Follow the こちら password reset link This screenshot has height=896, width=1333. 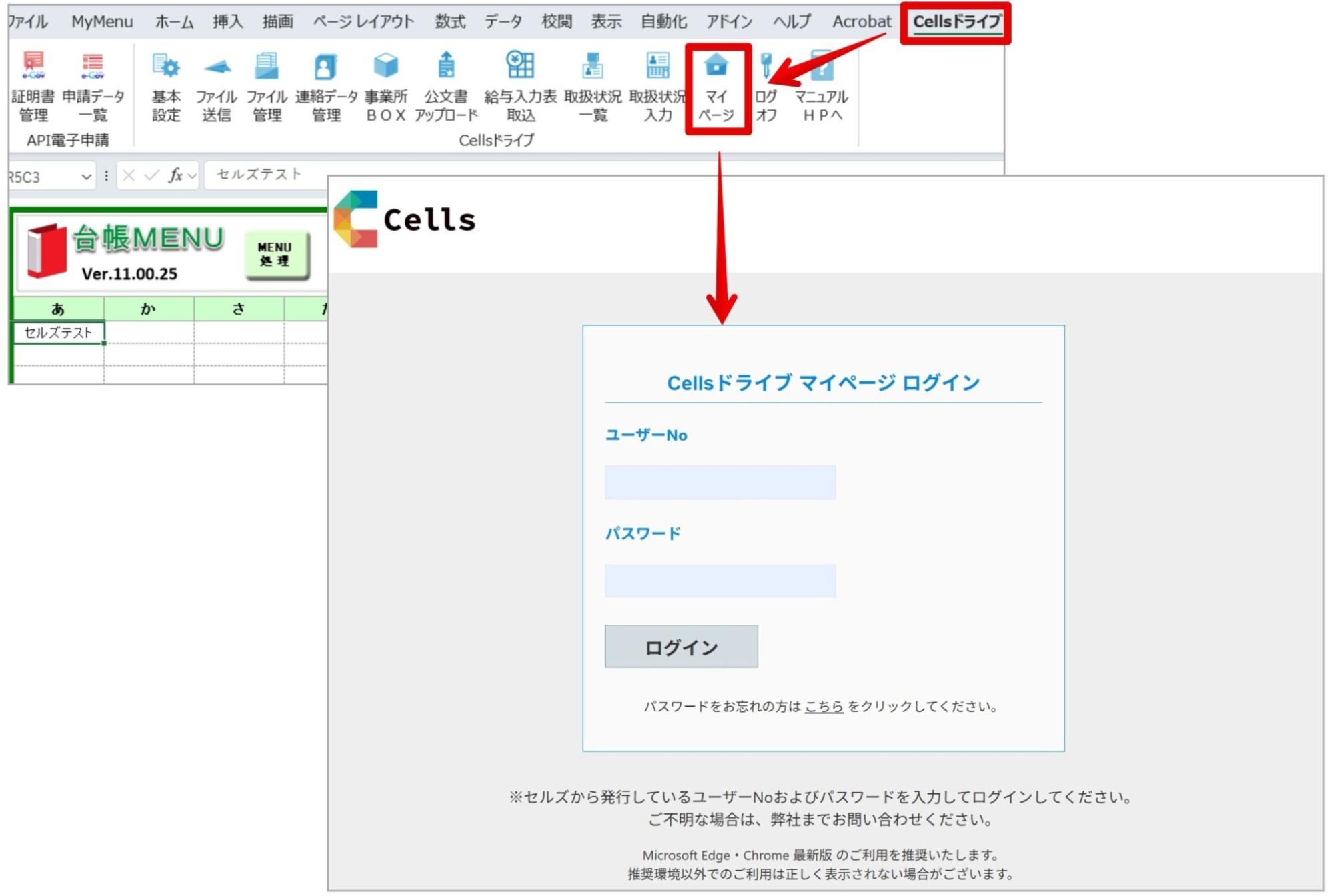coord(824,706)
